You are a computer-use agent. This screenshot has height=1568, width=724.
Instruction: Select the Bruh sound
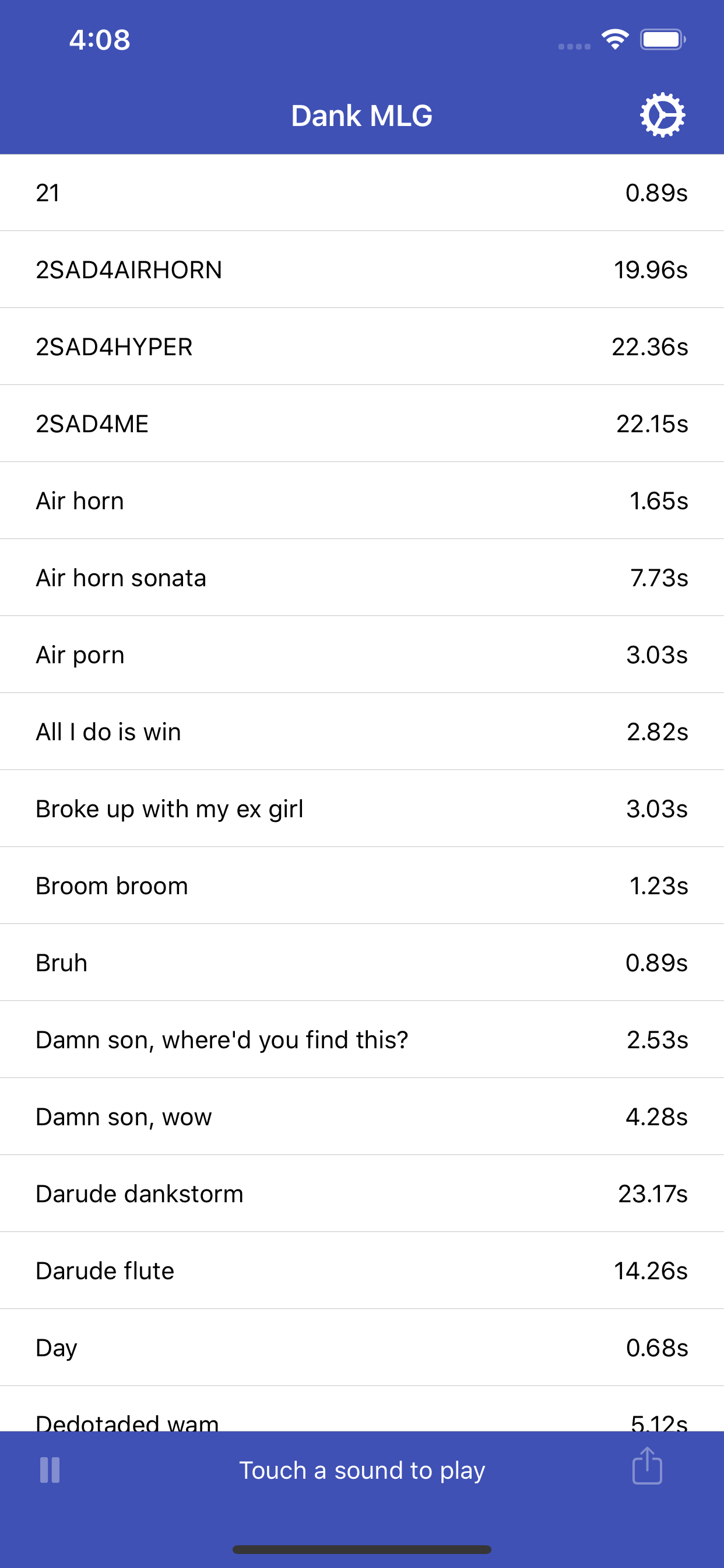(x=361, y=963)
